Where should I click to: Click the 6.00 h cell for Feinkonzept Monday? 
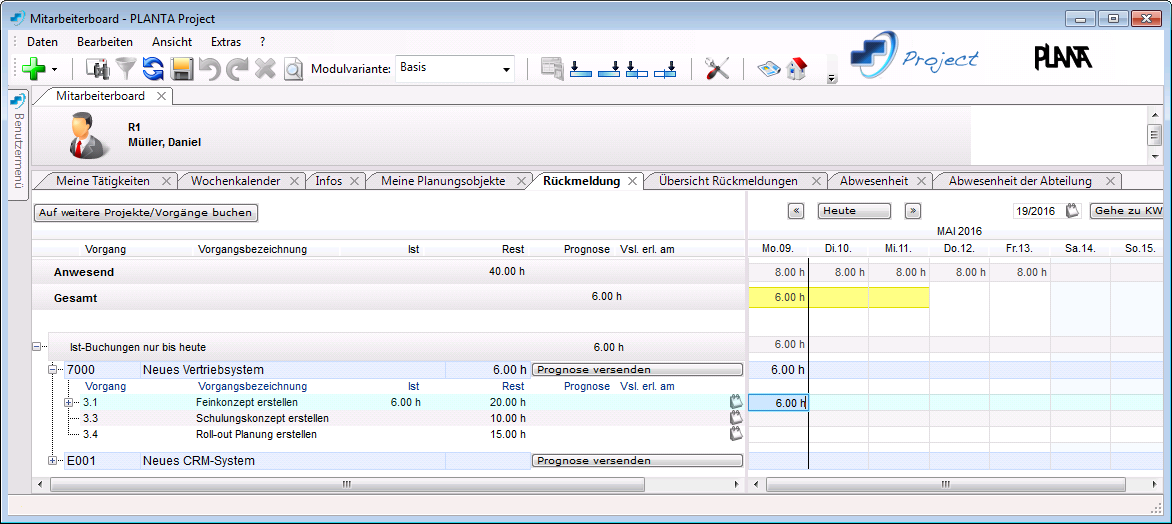tap(778, 403)
